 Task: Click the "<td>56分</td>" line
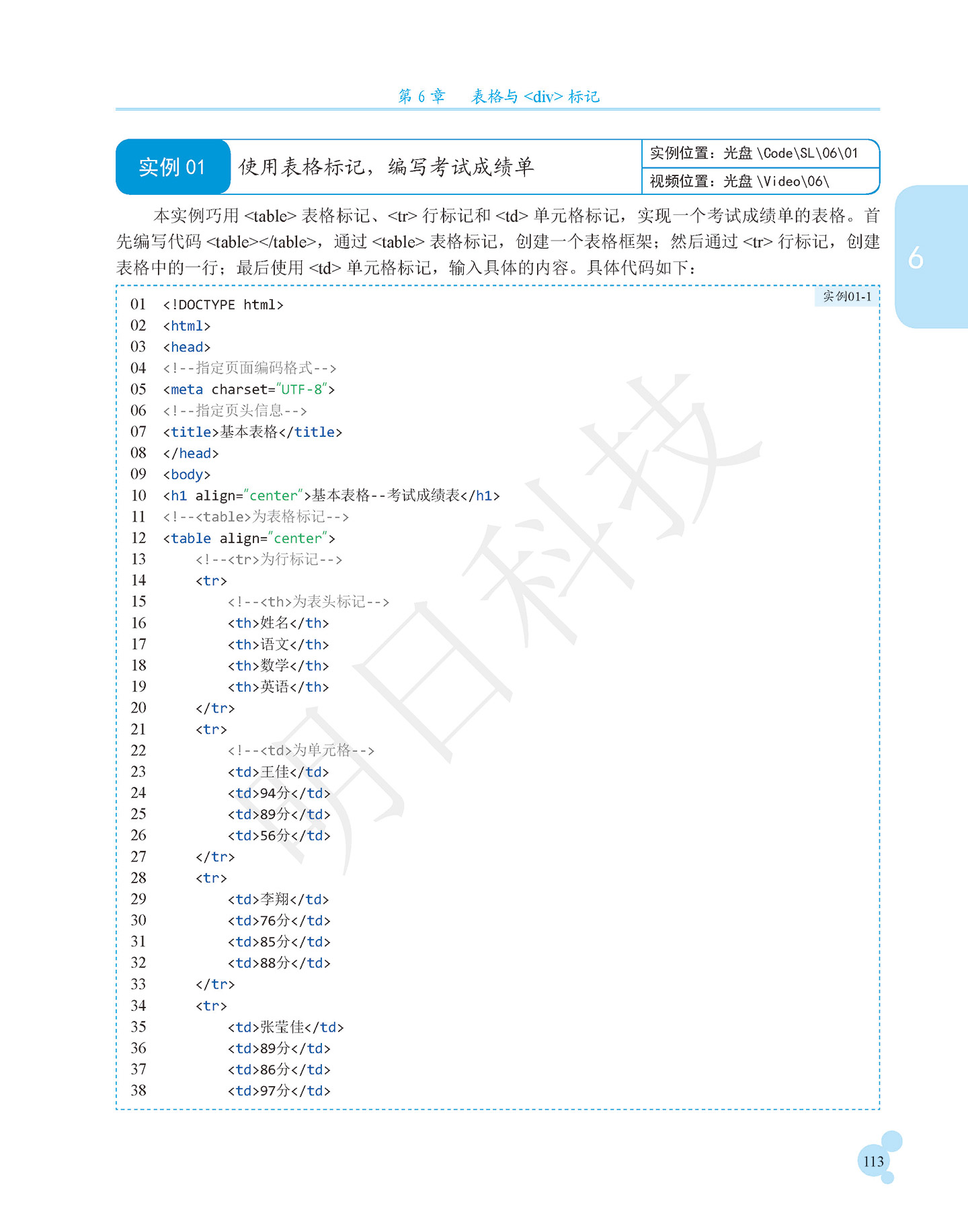(x=279, y=835)
